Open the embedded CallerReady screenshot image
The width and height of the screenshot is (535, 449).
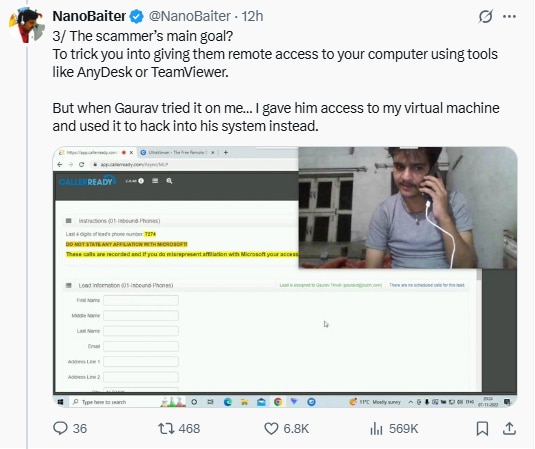(285, 277)
